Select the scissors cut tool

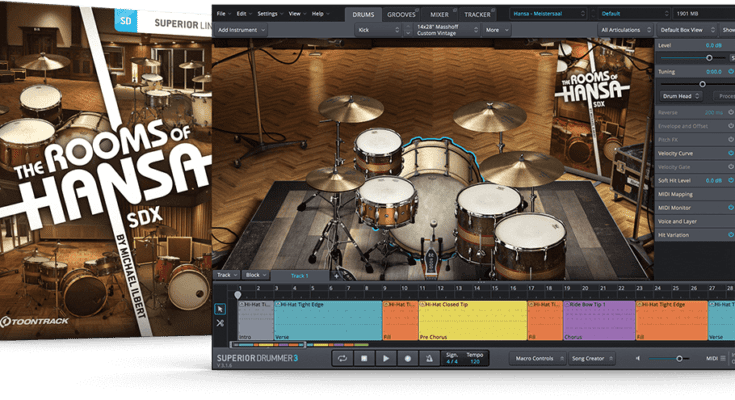pos(221,323)
